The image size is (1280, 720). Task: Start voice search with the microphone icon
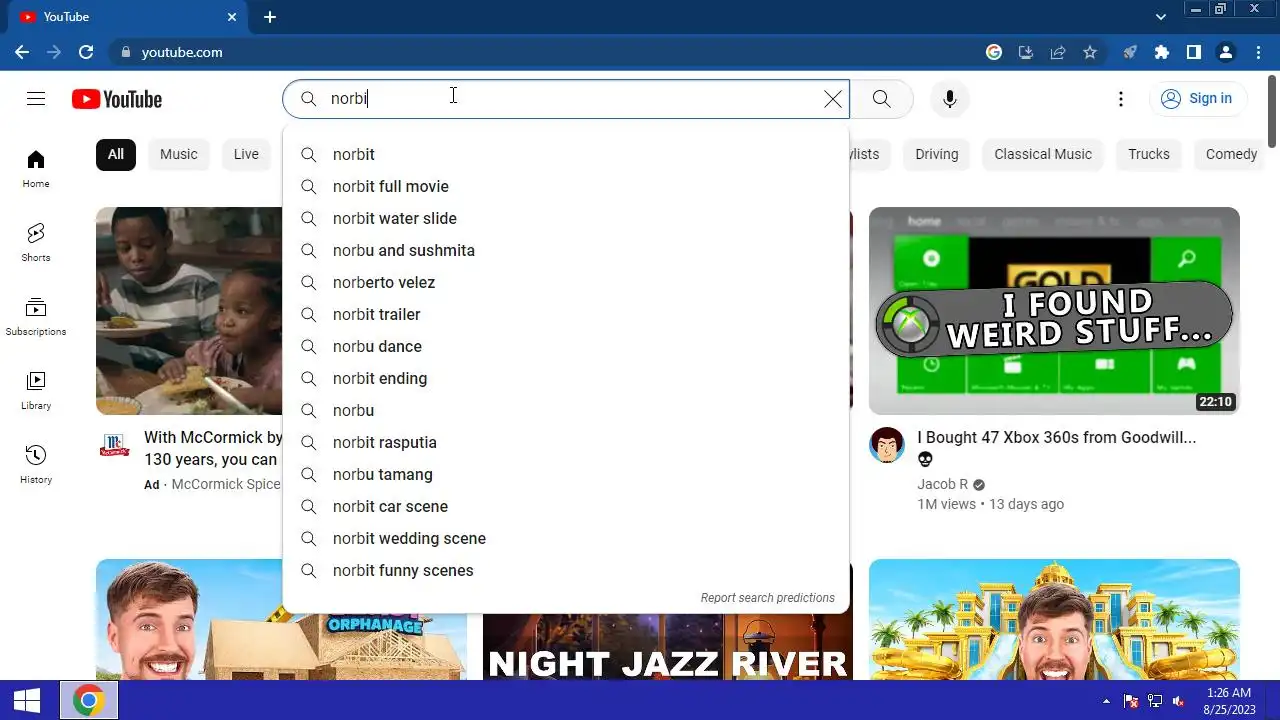point(950,98)
